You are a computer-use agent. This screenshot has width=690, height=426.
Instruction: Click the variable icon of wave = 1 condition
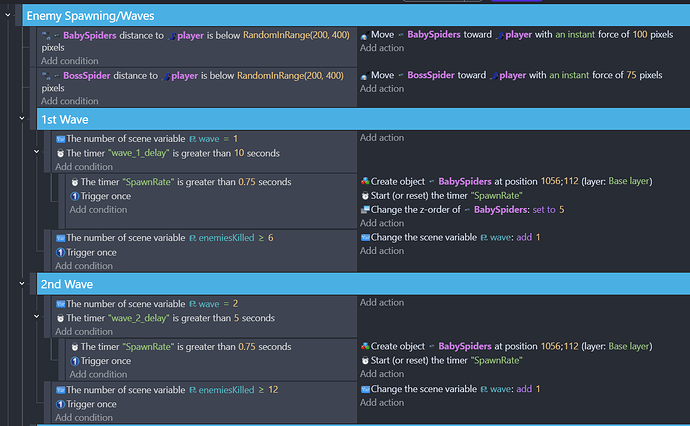[x=61, y=139]
